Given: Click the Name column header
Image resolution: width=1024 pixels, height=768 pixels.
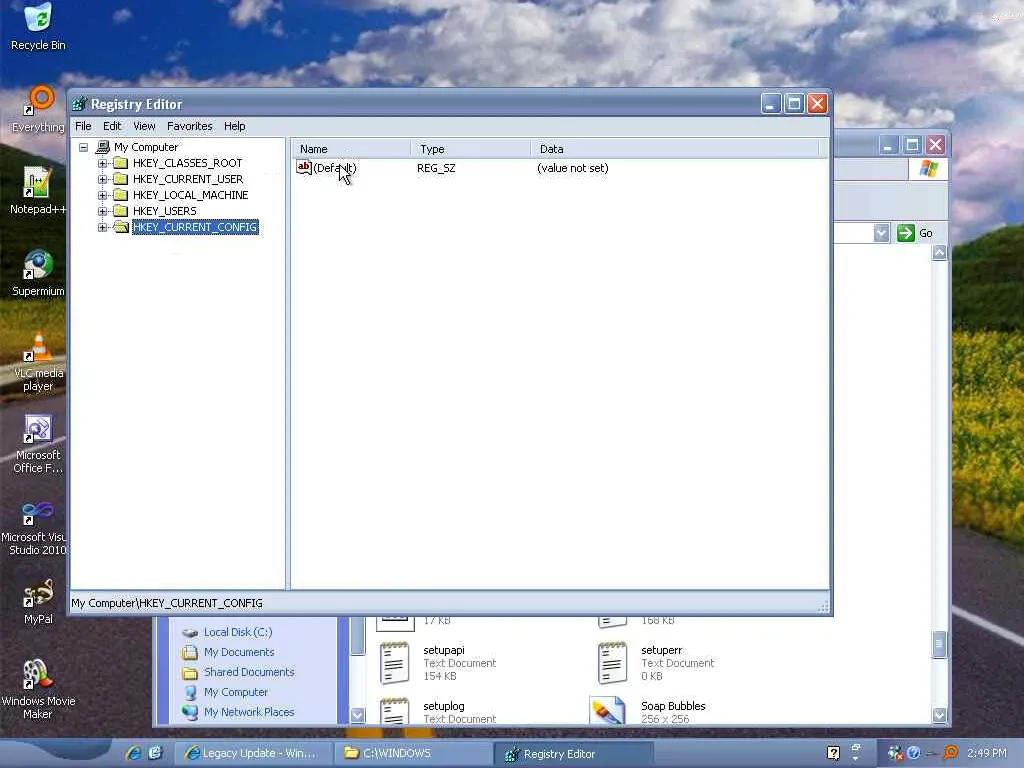Looking at the screenshot, I should tap(351, 149).
